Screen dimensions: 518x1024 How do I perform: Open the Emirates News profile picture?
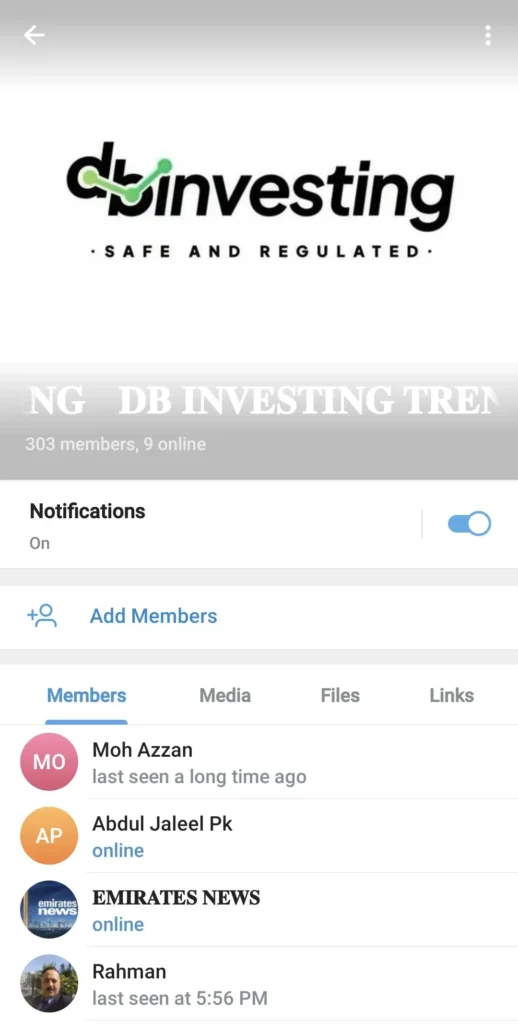pos(49,909)
